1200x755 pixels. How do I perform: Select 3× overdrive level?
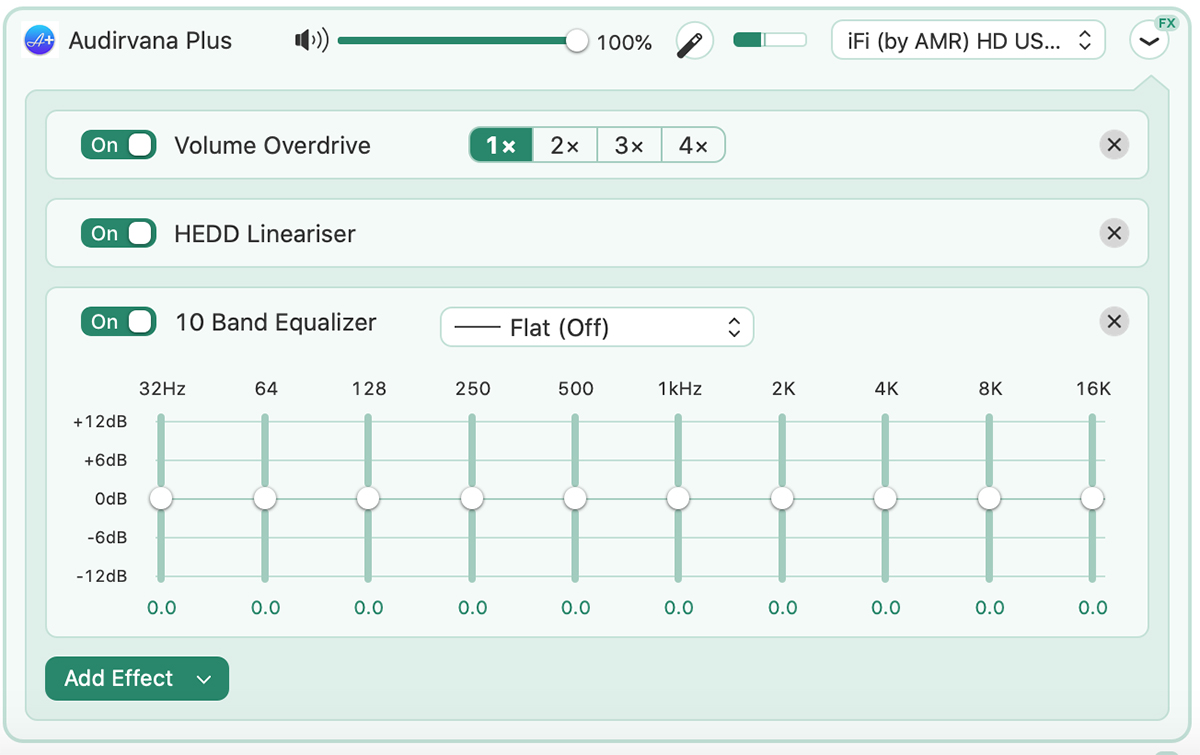tap(629, 145)
